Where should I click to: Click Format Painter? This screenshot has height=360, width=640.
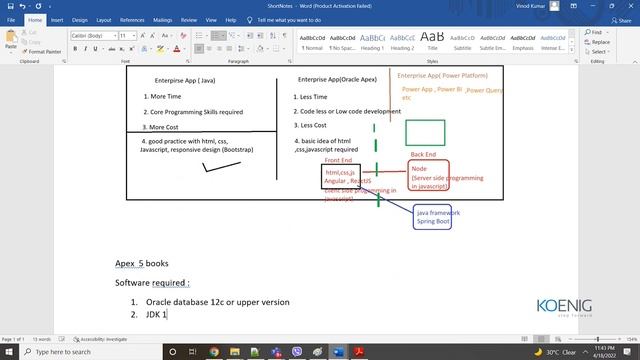[42, 52]
